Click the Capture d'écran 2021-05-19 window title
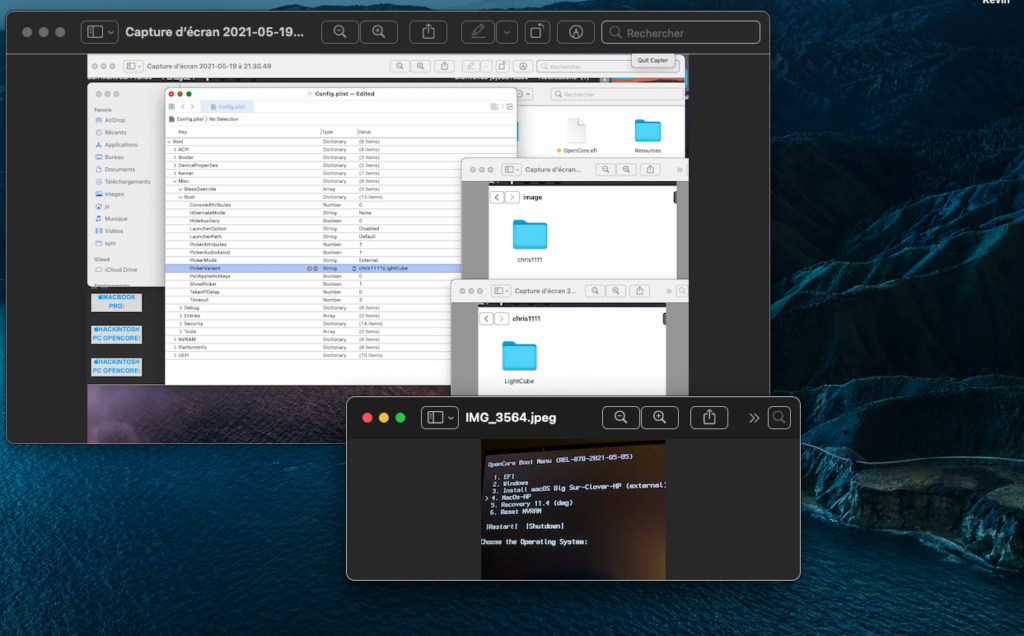 pos(214,32)
